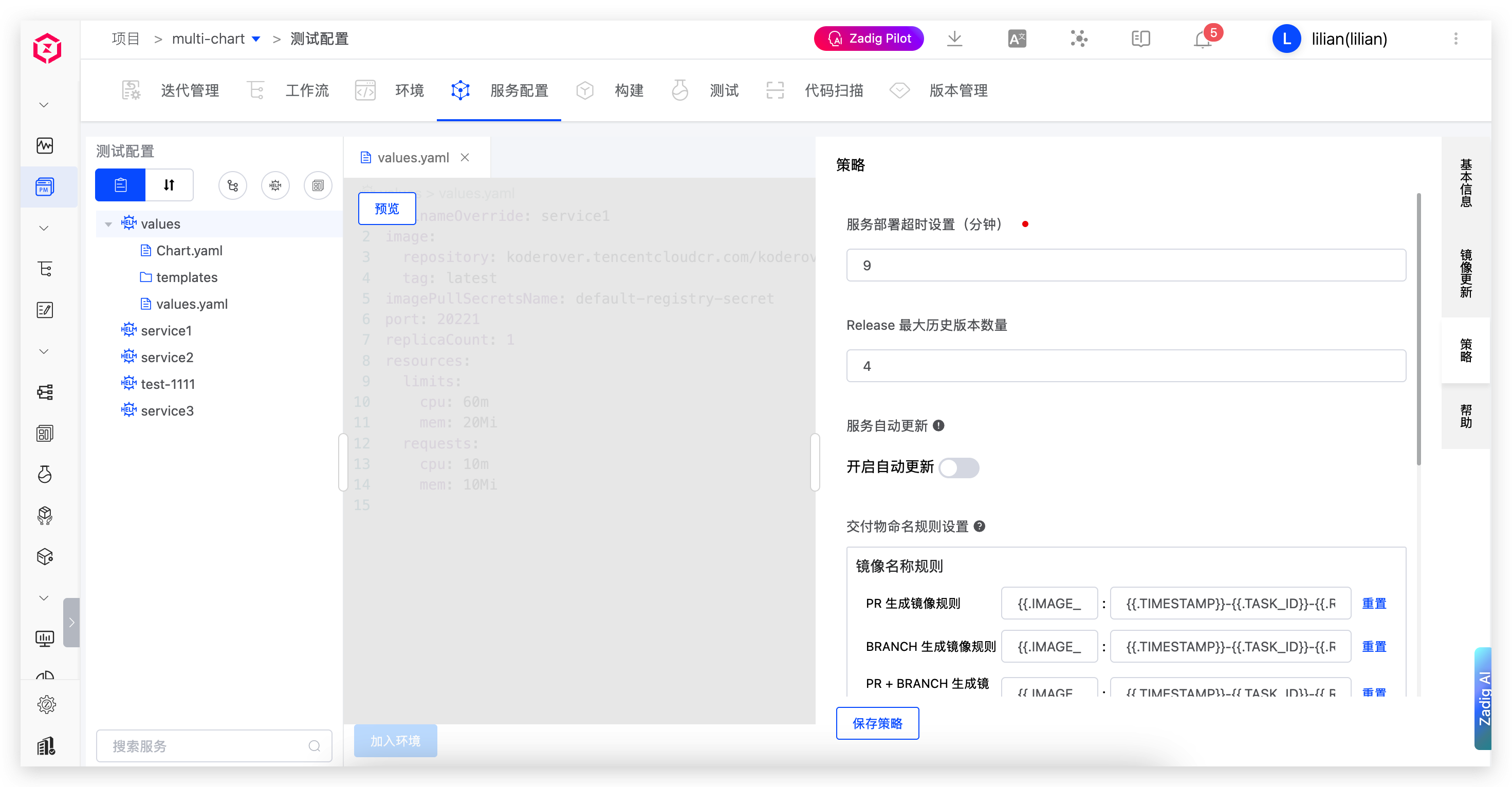Viewport: 1512px width, 787px height.
Task: Expand the first sidebar section chevron
Action: point(44,104)
